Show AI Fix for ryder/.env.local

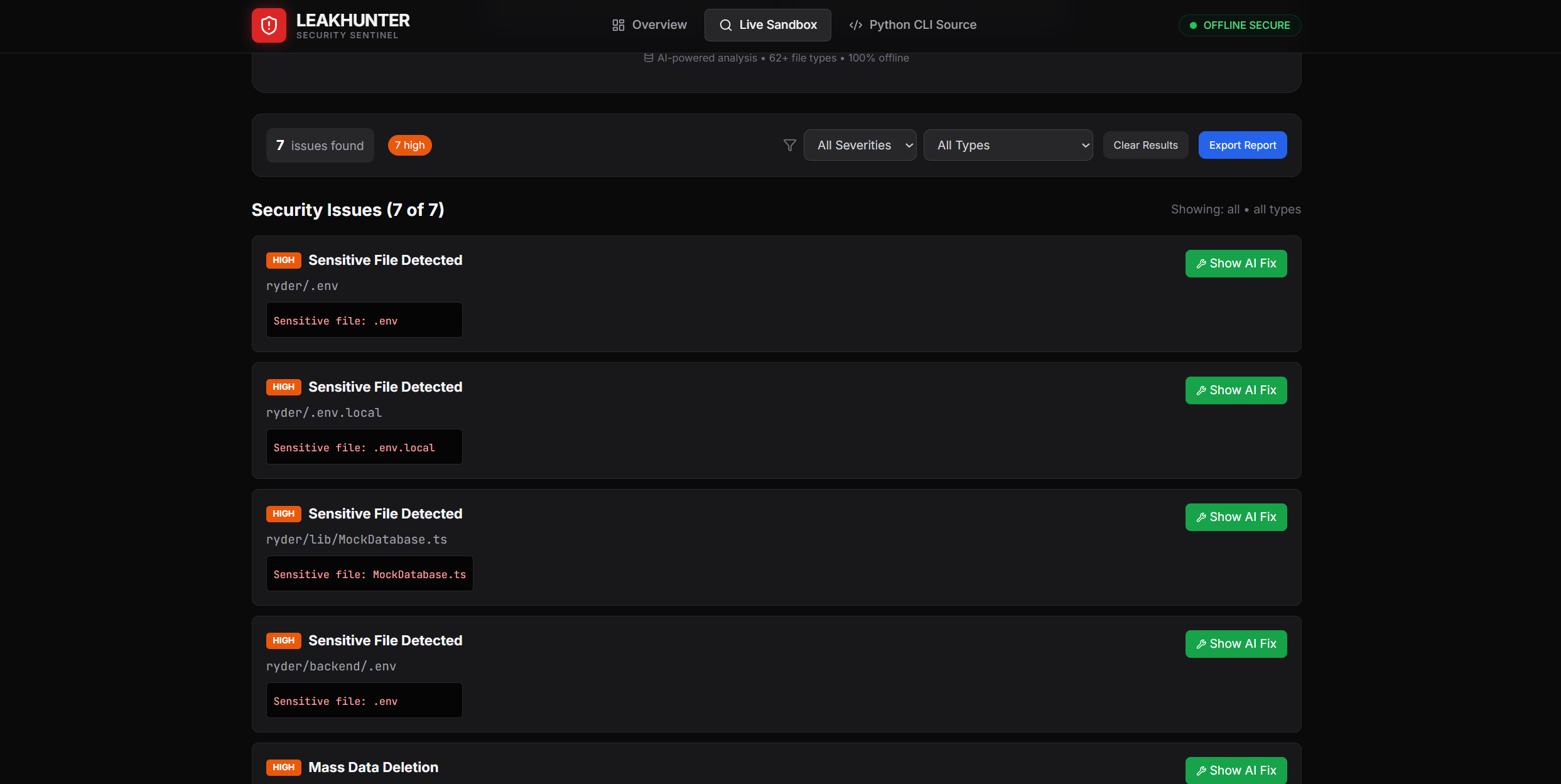1236,390
